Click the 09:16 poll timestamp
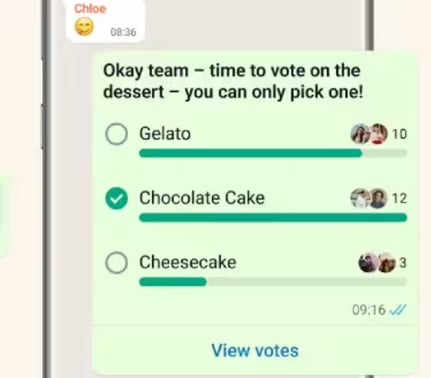Viewport: 431px width, 378px height. click(369, 310)
